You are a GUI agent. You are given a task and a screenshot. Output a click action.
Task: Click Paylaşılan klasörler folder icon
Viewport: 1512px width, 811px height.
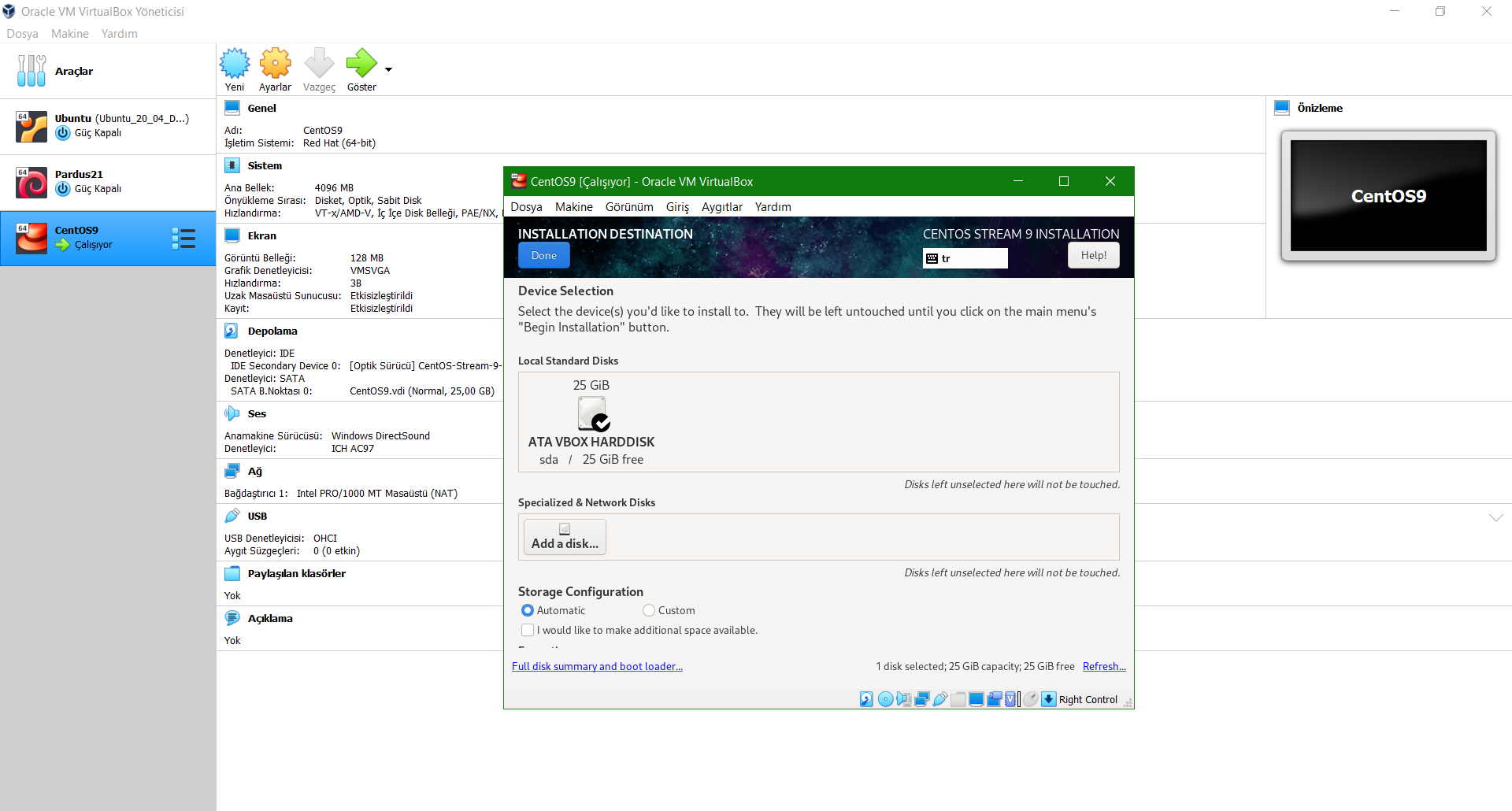(x=232, y=573)
